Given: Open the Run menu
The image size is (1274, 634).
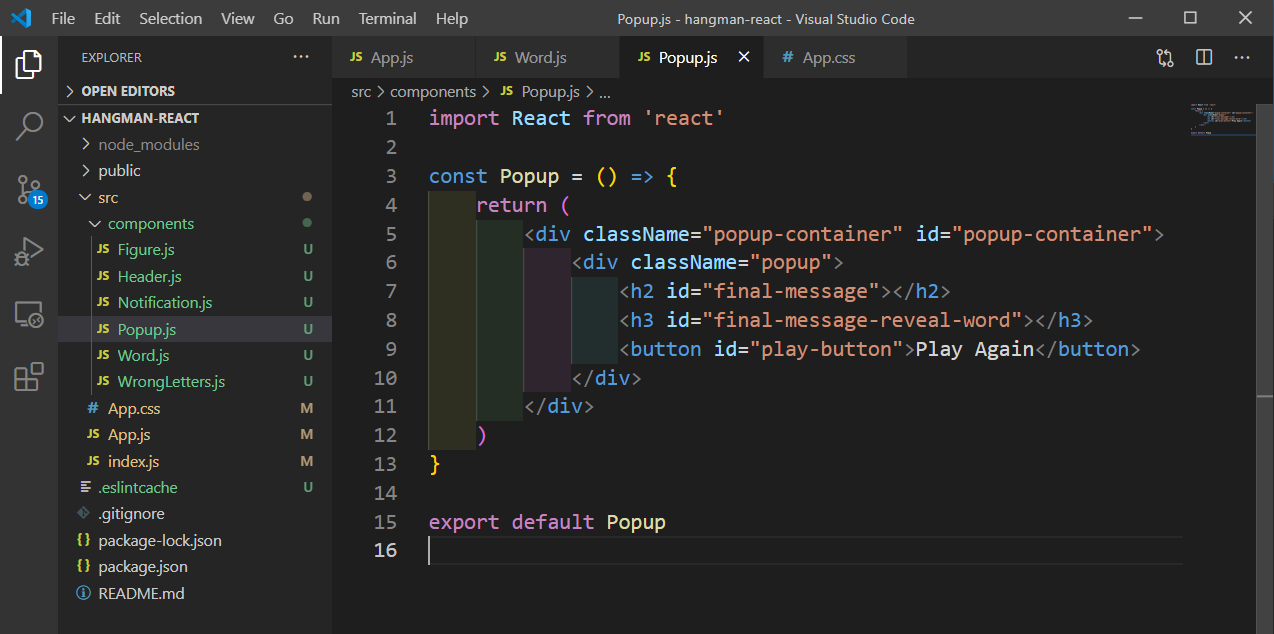Looking at the screenshot, I should pyautogui.click(x=326, y=18).
